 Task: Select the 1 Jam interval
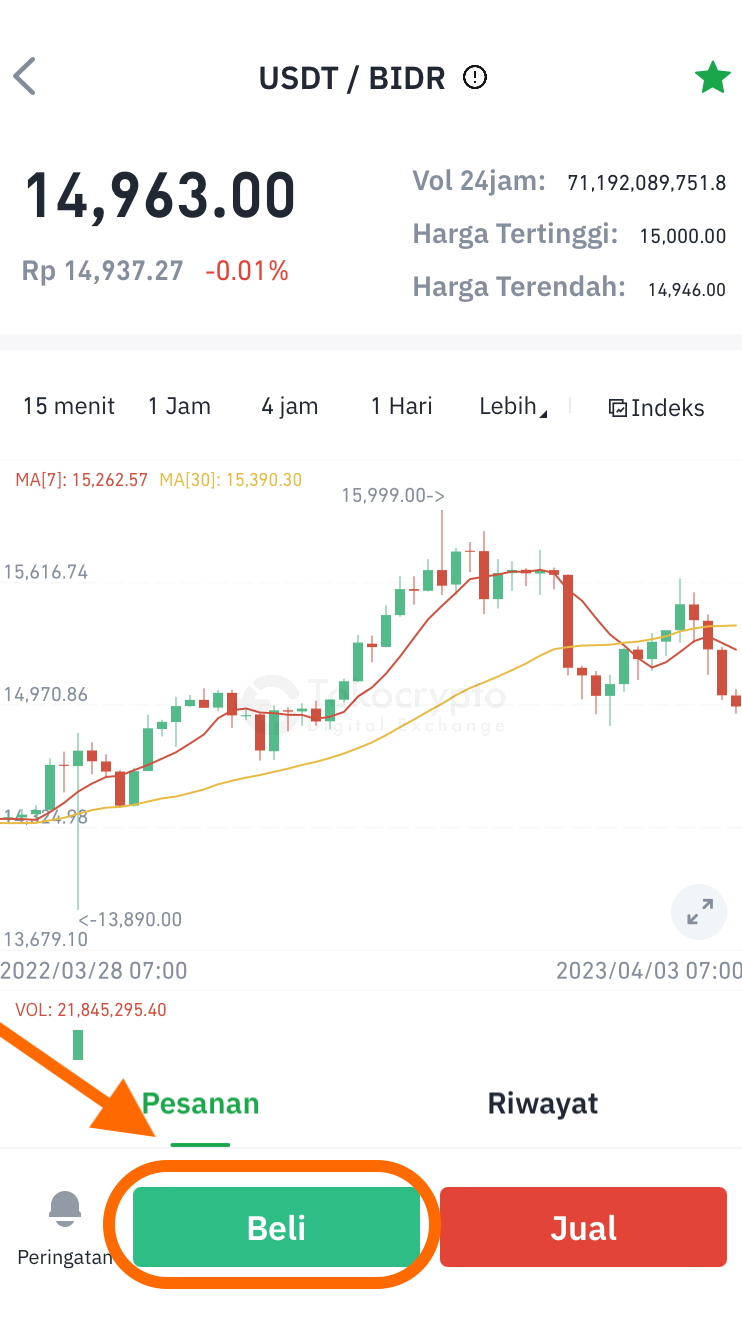[179, 406]
